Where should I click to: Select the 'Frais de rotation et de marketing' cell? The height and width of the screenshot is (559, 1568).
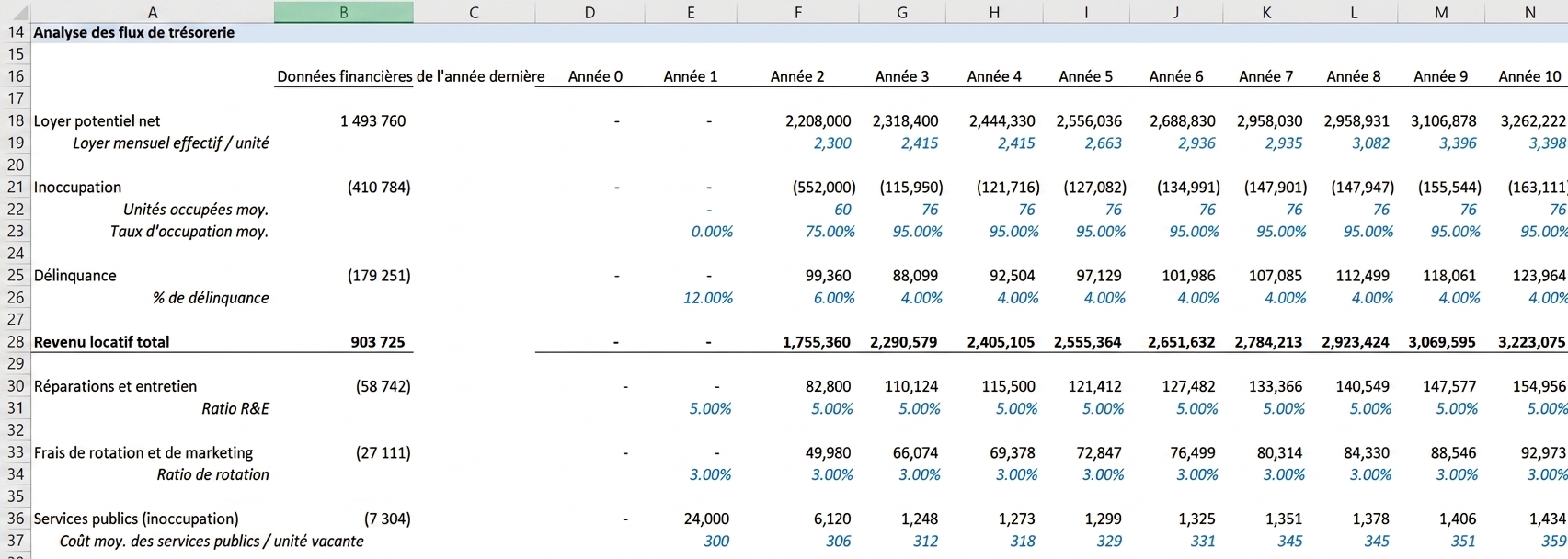click(x=143, y=452)
